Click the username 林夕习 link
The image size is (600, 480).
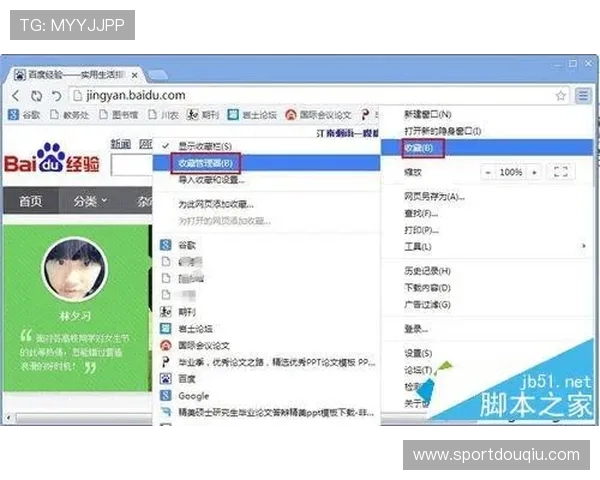point(75,316)
